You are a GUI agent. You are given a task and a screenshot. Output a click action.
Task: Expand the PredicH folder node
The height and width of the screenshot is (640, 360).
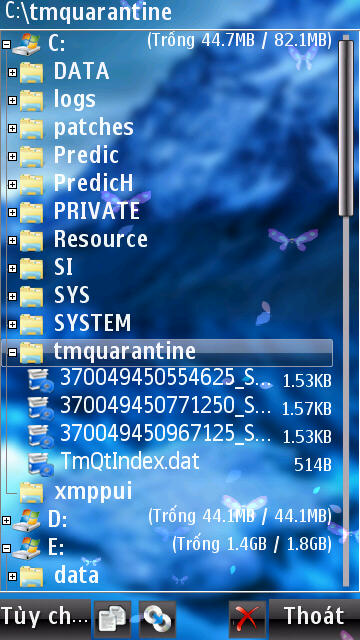(x=13, y=184)
